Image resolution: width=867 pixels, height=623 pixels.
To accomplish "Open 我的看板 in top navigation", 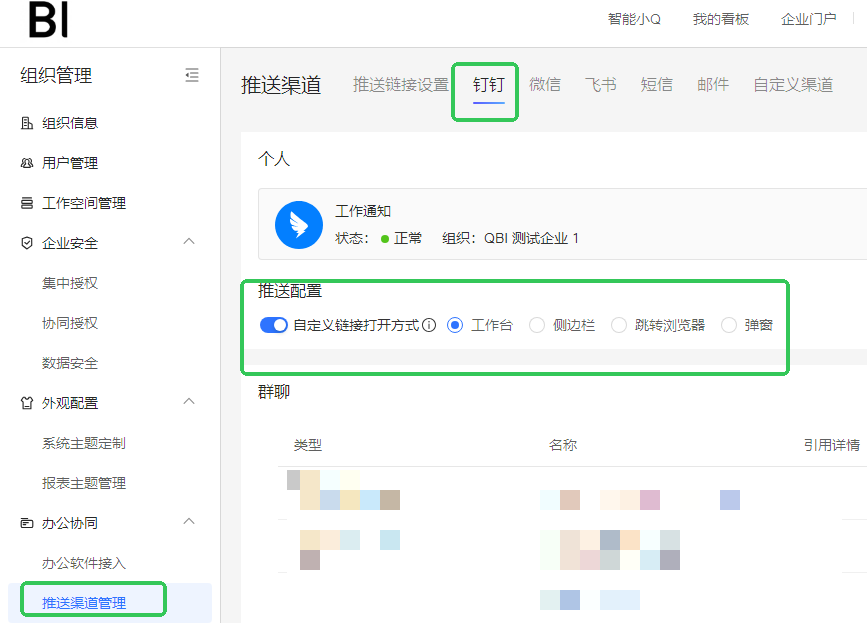I will click(720, 19).
